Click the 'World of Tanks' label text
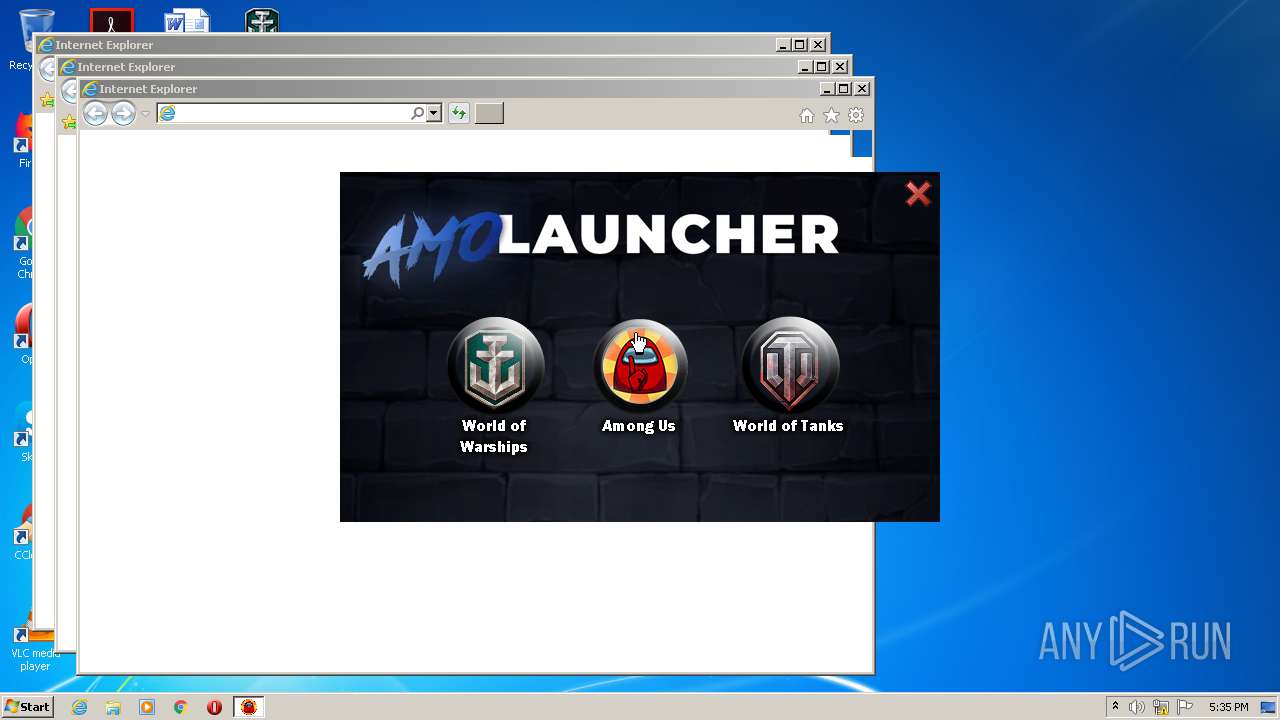The width and height of the screenshot is (1280, 720). coord(788,426)
